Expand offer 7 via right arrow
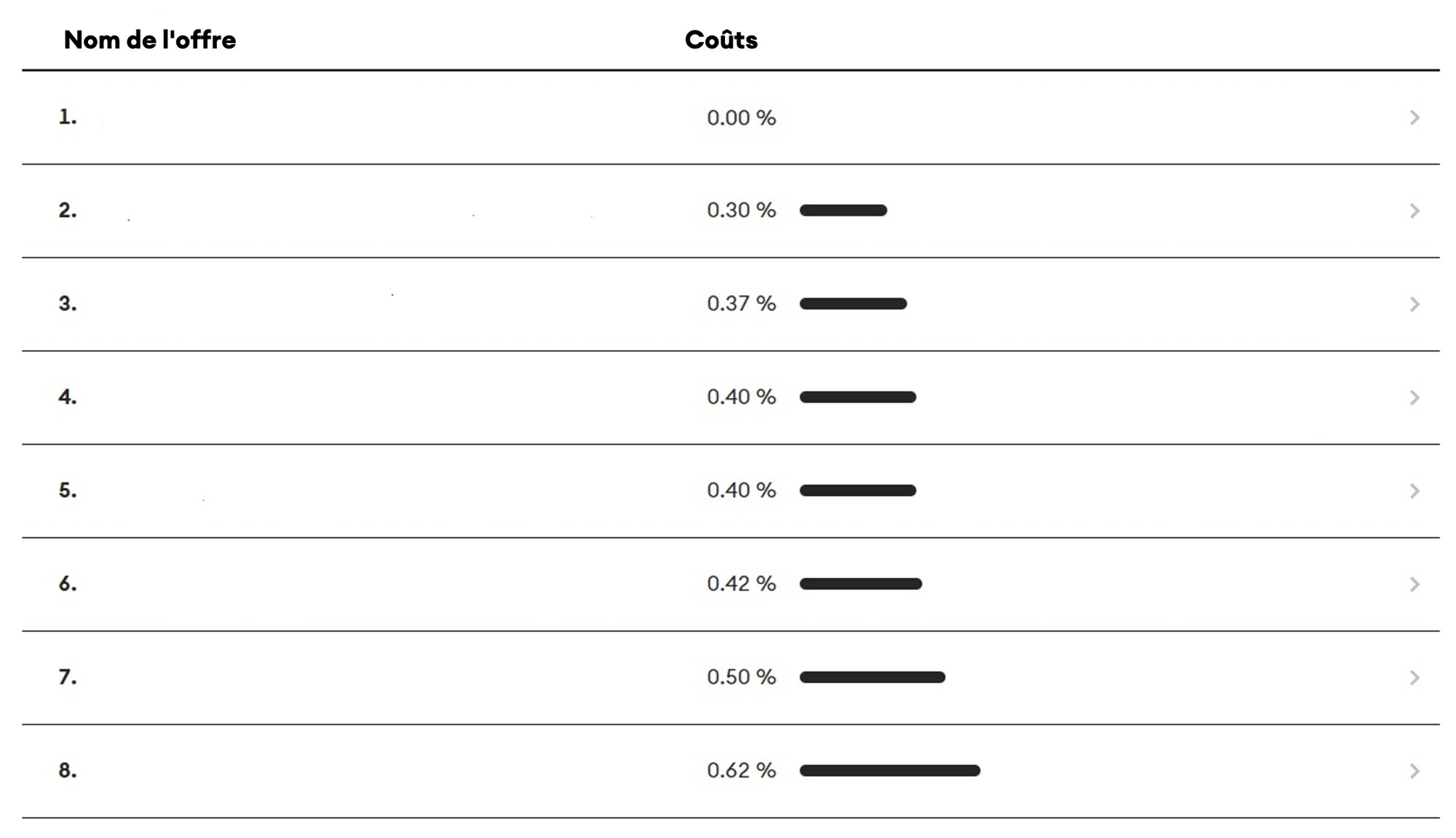Screen dimensions: 1456x838 pos(1414,678)
